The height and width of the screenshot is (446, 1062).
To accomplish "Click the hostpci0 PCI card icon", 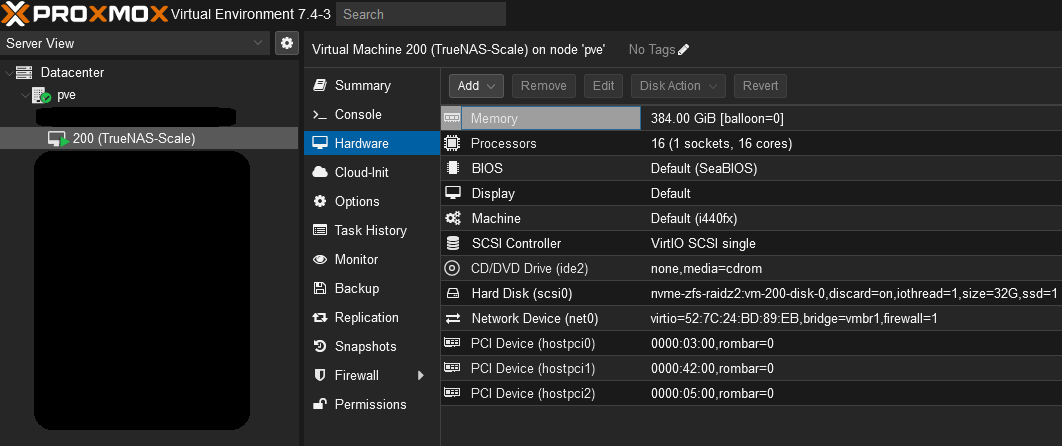I will pyautogui.click(x=452, y=343).
